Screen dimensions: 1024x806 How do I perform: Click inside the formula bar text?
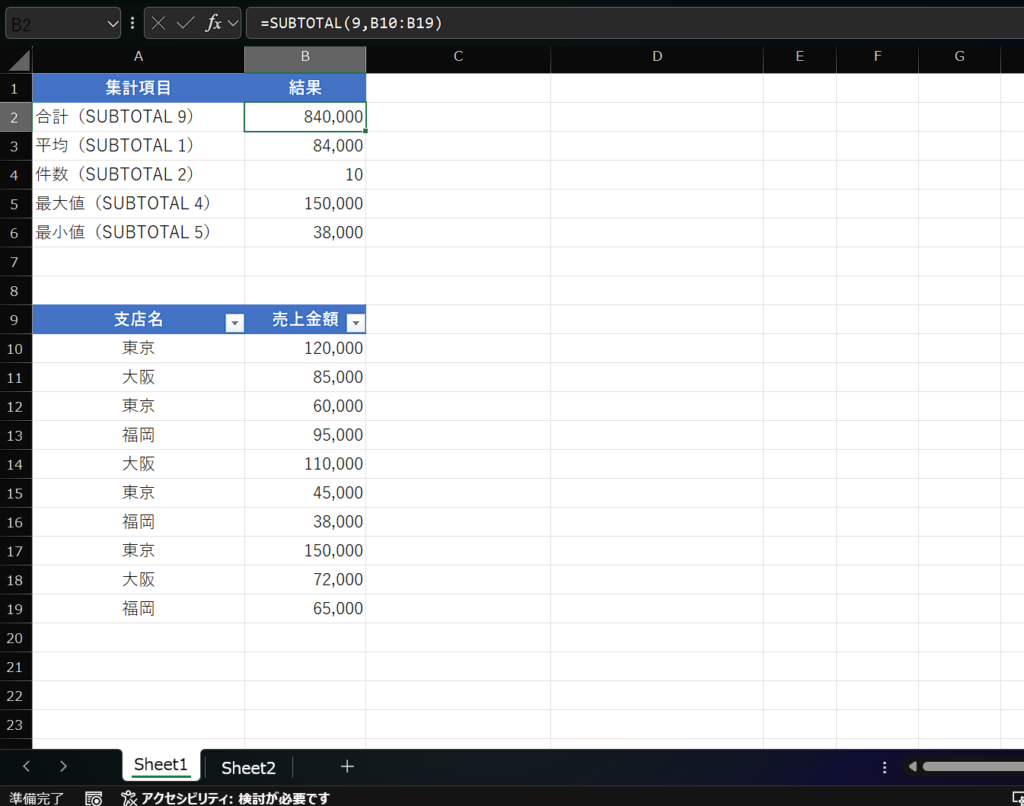[600, 23]
